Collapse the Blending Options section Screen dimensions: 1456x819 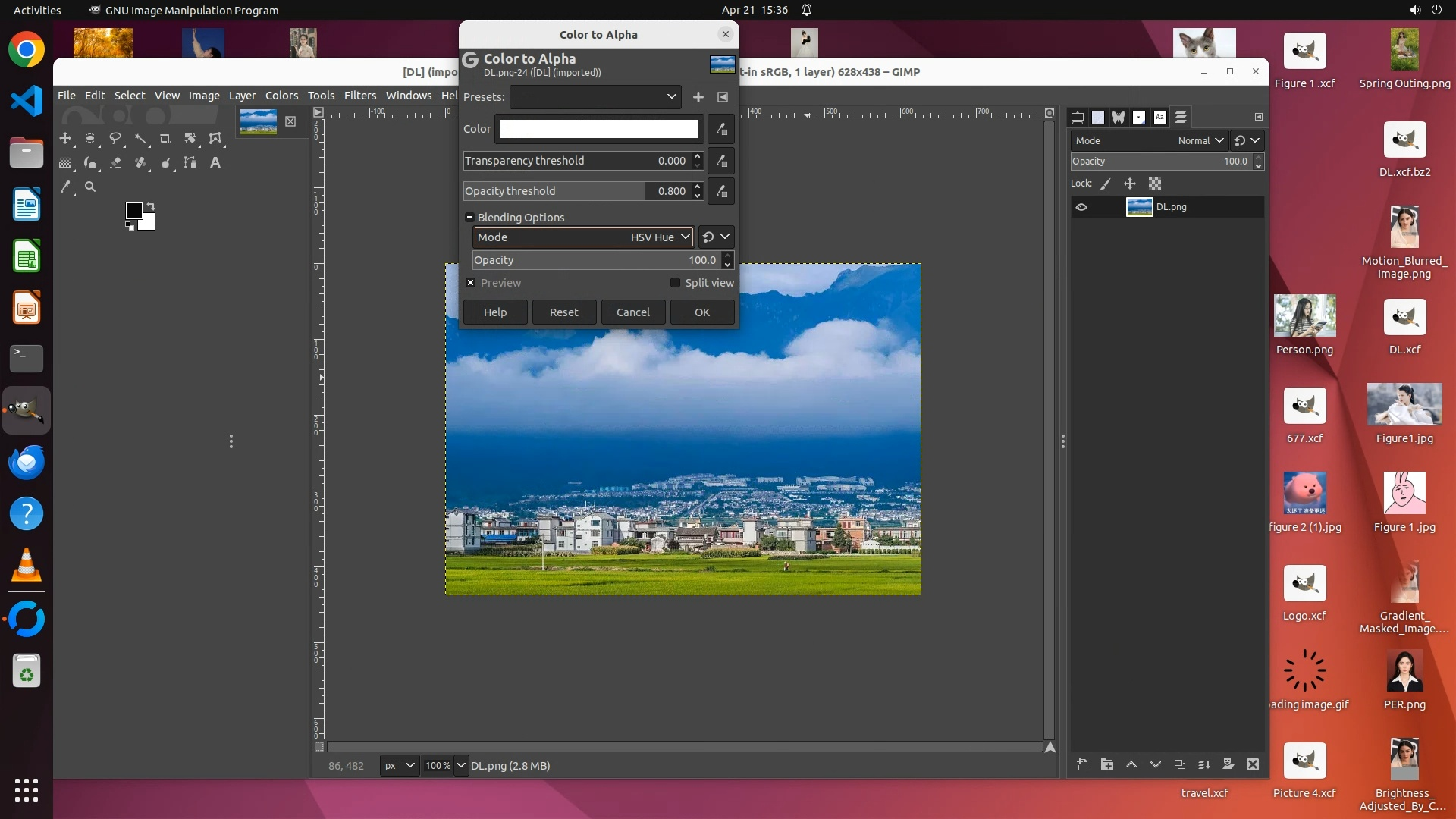click(469, 218)
